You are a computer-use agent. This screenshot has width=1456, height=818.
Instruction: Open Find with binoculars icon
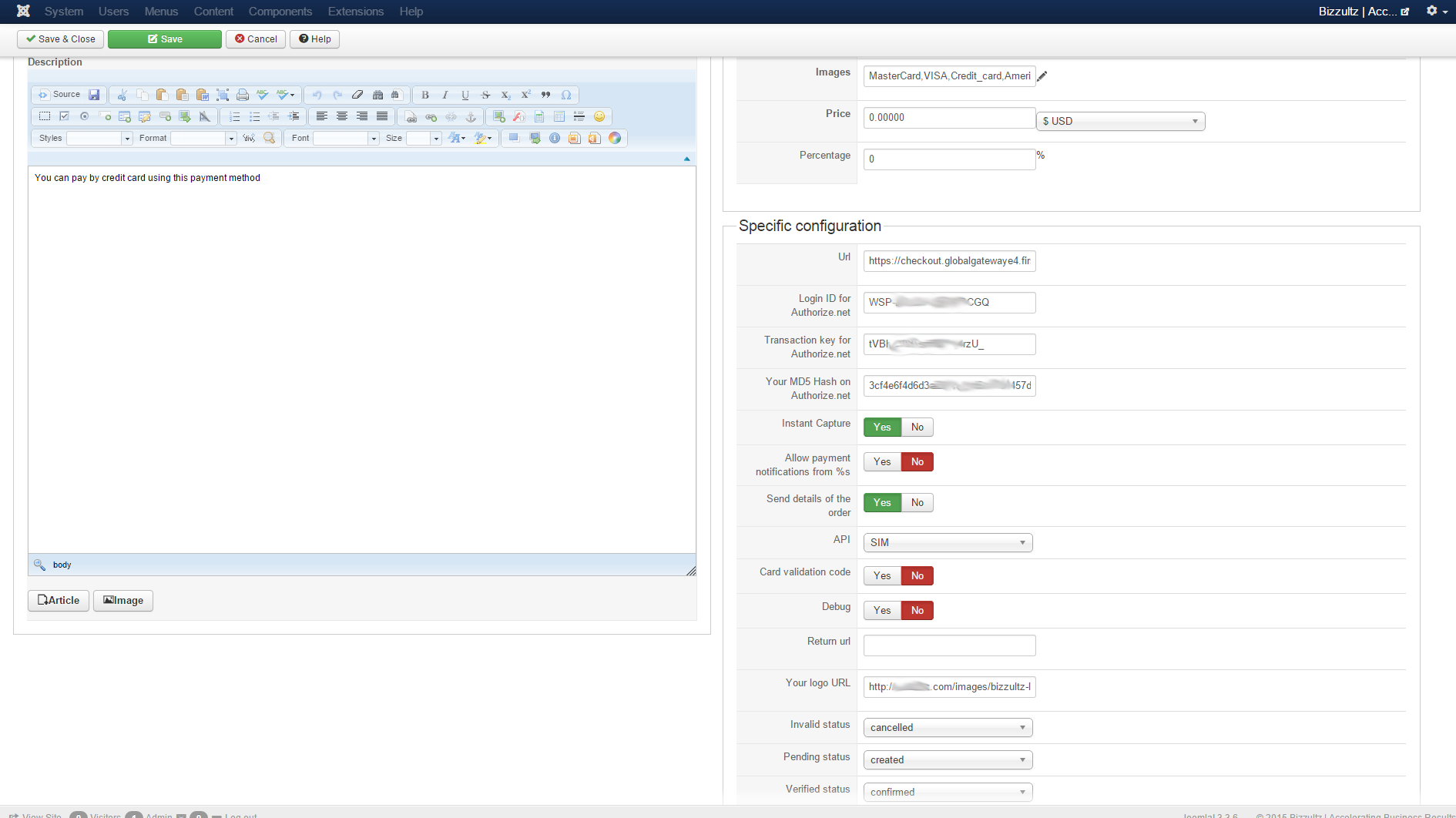pos(377,95)
